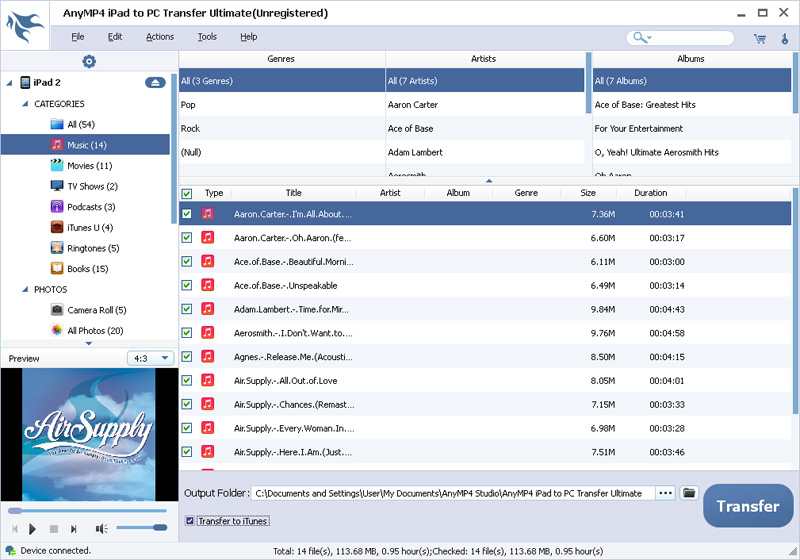Screen dimensions: 800x560
Task: Browse output path with the ellipsis button
Action: [665, 493]
